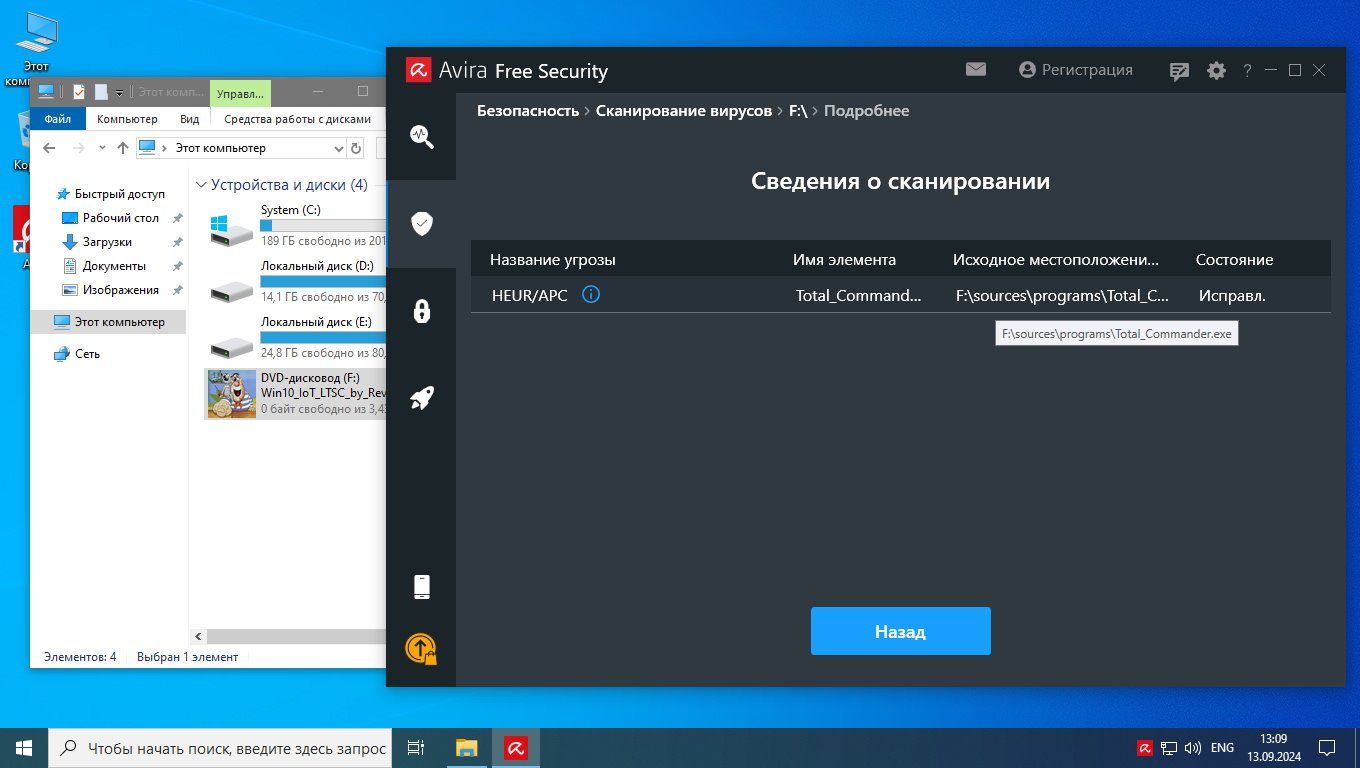This screenshot has height=768, width=1360.
Task: Sort by the item name column header
Action: 844,260
